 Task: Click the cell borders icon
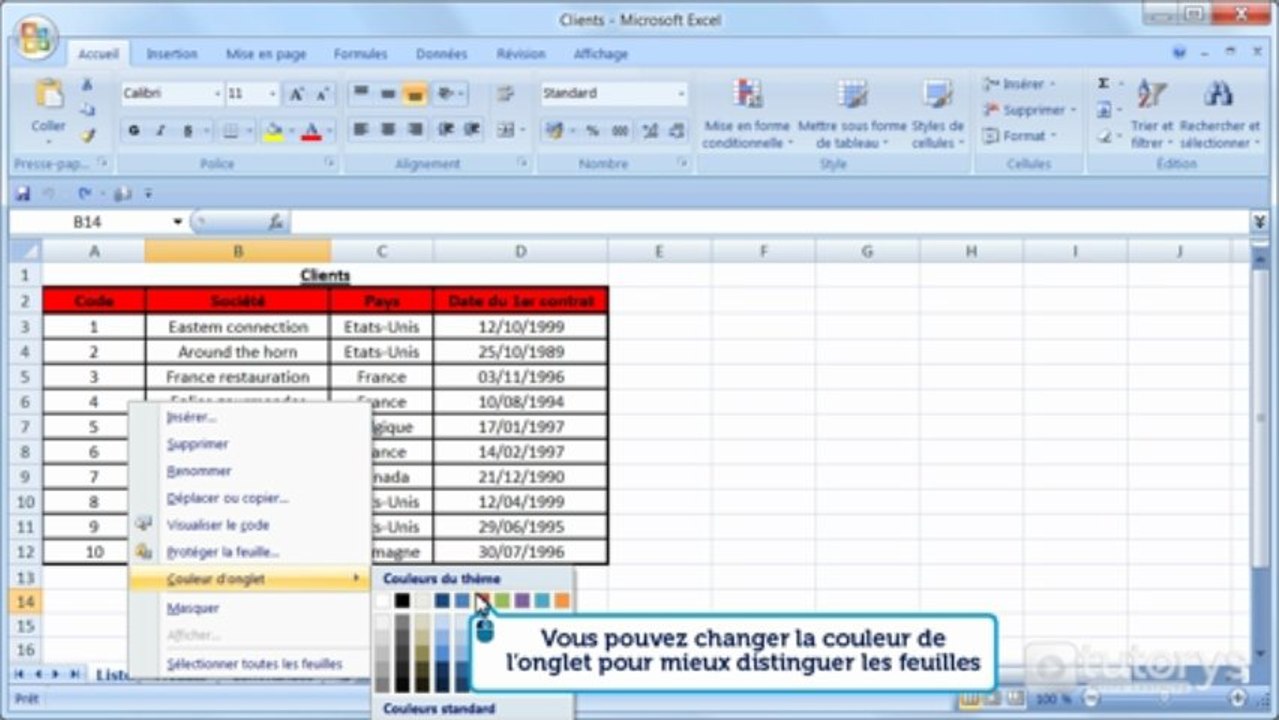click(x=230, y=131)
